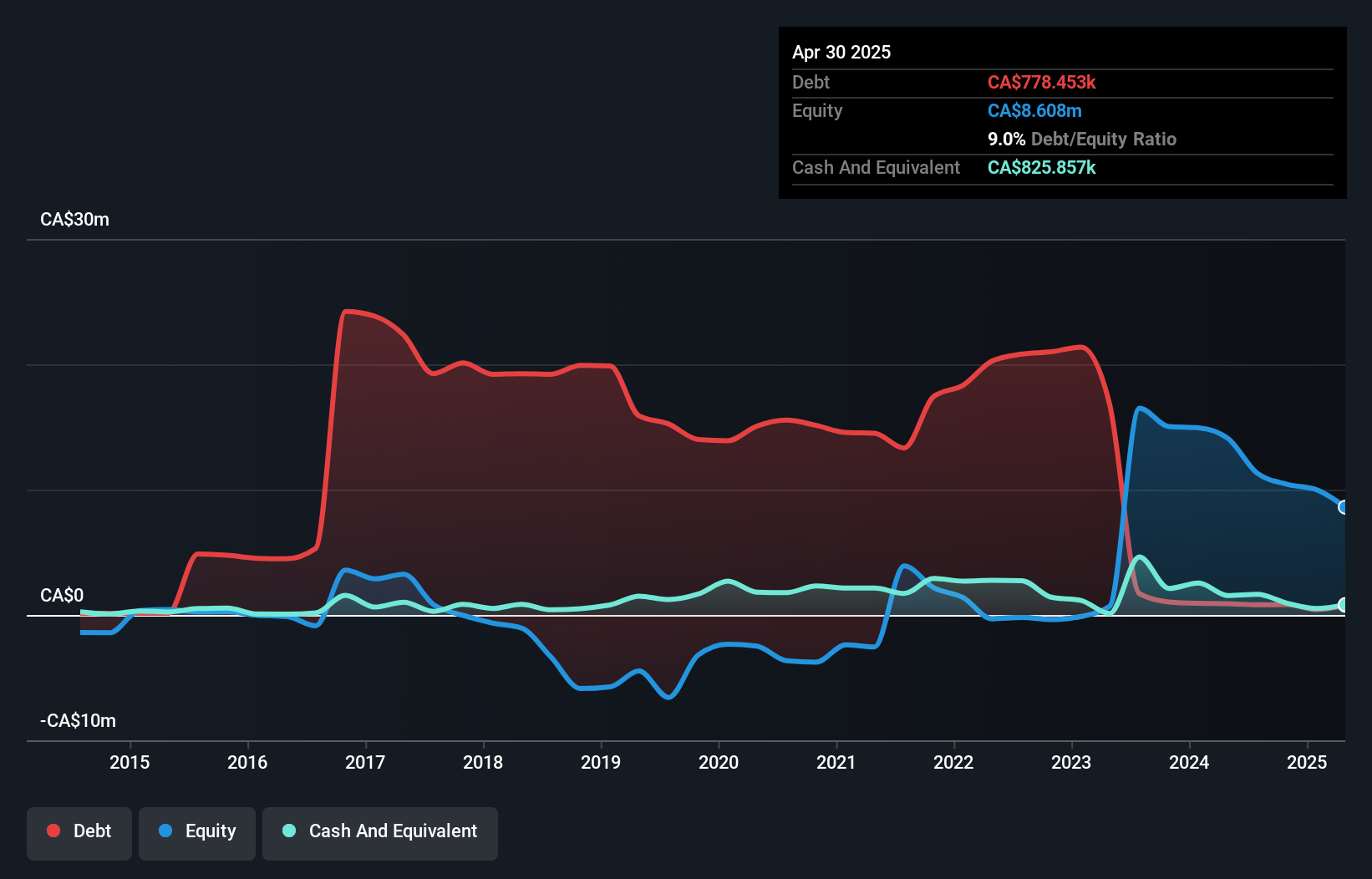The image size is (1372, 879).
Task: Click the blue Equity legend dot
Action: click(165, 831)
